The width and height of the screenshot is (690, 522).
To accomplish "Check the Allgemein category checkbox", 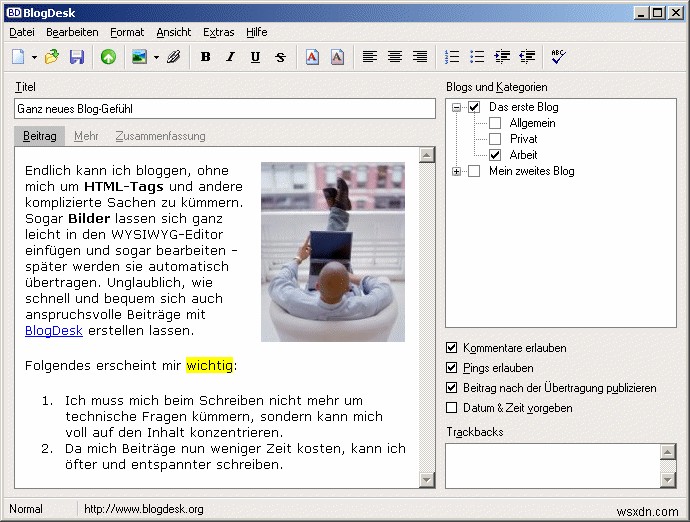I will pyautogui.click(x=495, y=123).
